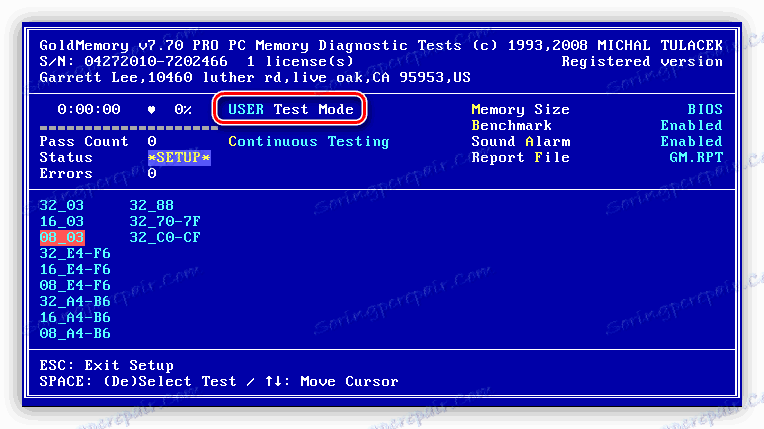764x429 pixels.
Task: Open the Sound Alarm setting
Action: [520, 141]
